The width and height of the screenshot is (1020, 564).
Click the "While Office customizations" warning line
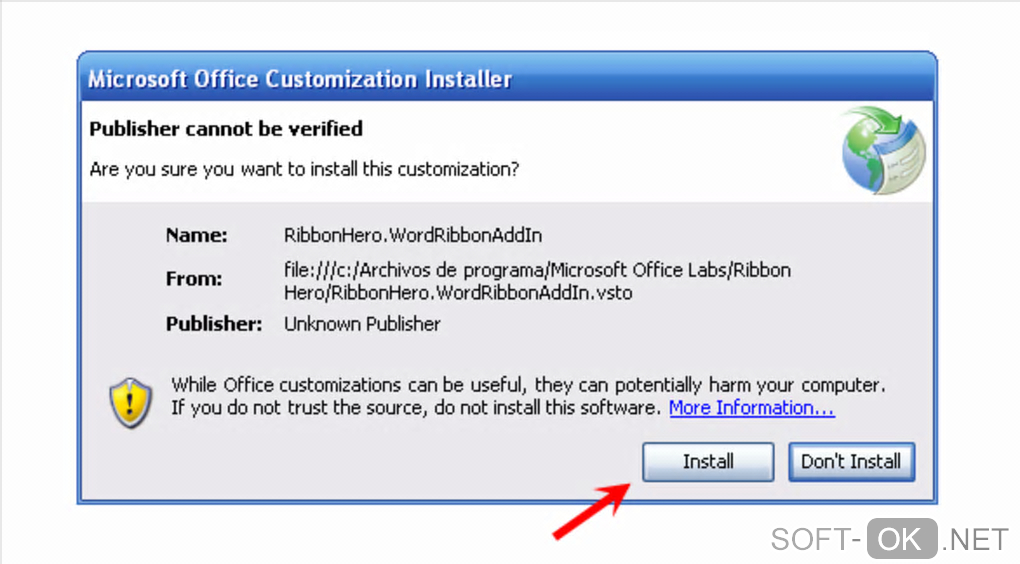(528, 385)
